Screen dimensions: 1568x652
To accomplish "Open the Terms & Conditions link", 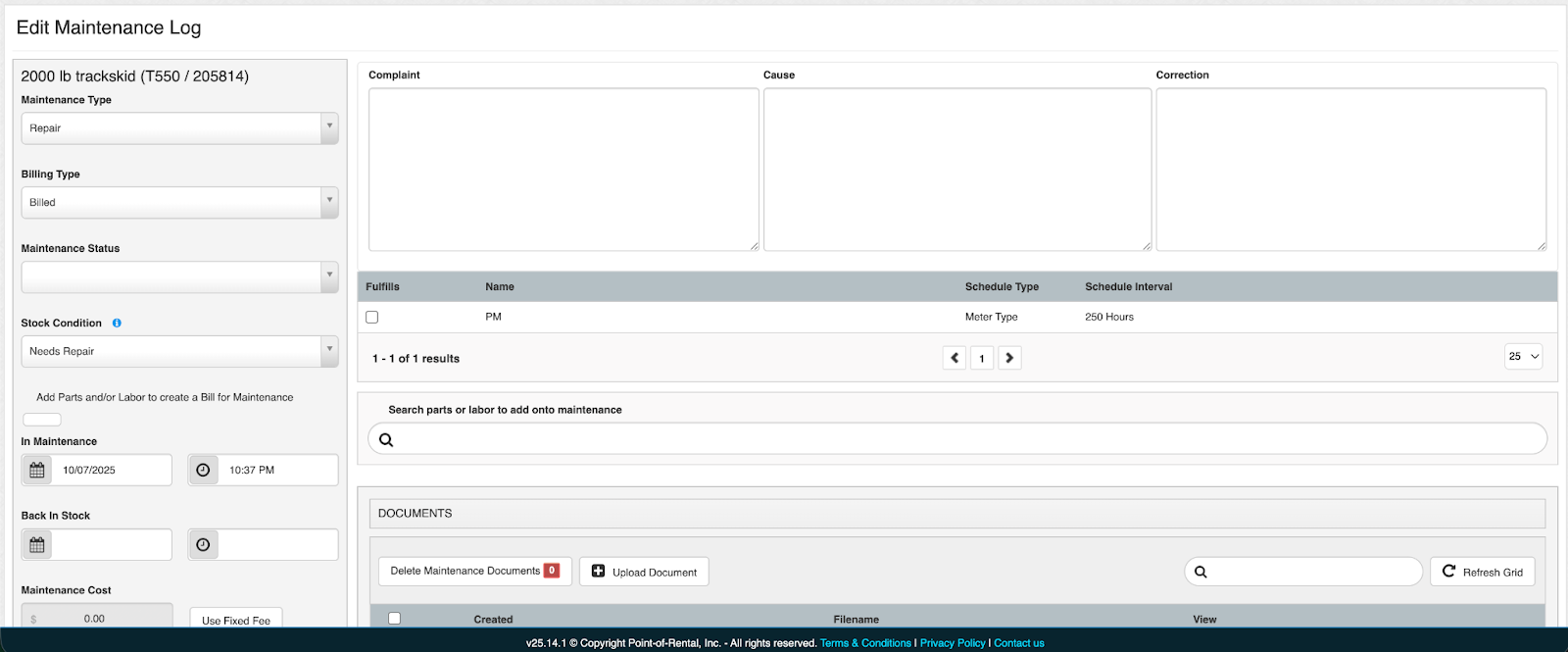I will click(865, 643).
